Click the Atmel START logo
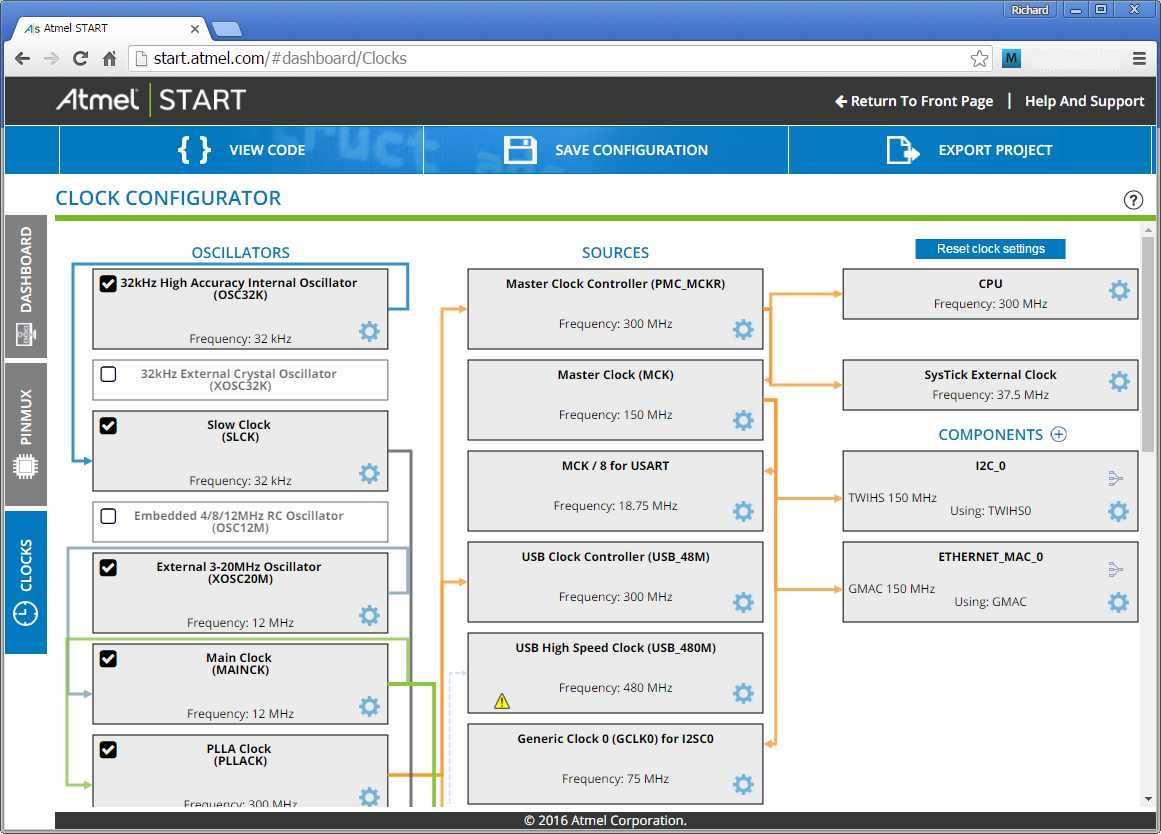Screen dimensions: 1161x834 [151, 100]
